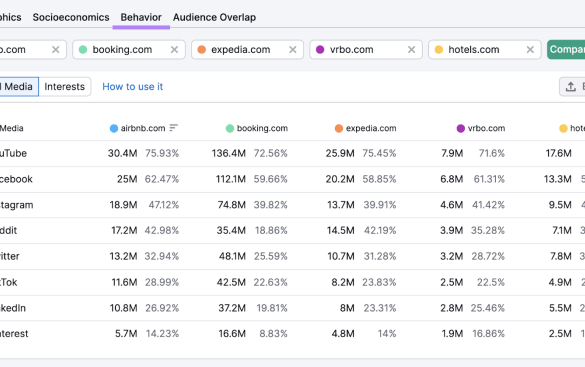
Task: Remove expedia.com with its X icon
Action: (293, 50)
